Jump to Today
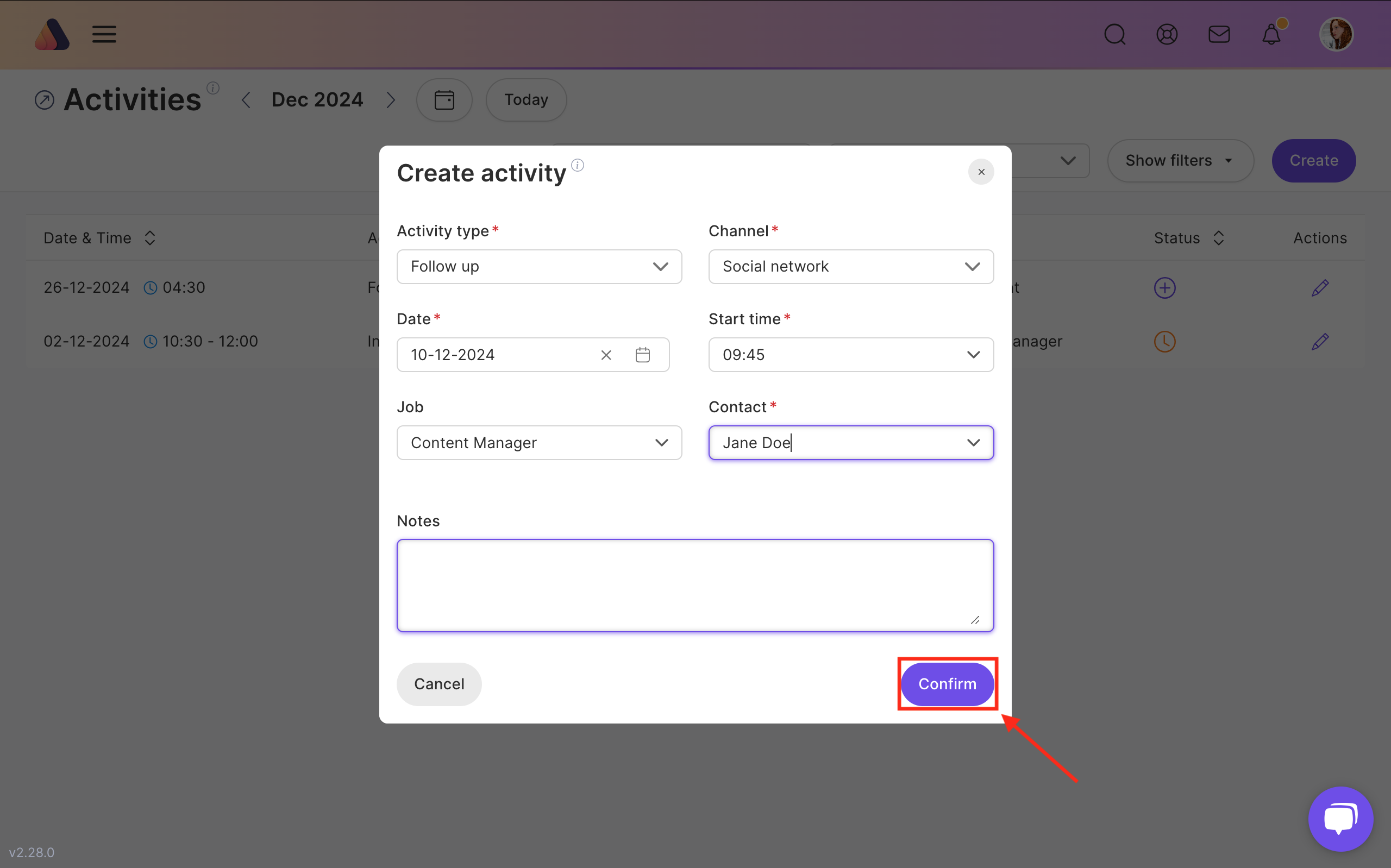Image resolution: width=1391 pixels, height=868 pixels. tap(526, 100)
